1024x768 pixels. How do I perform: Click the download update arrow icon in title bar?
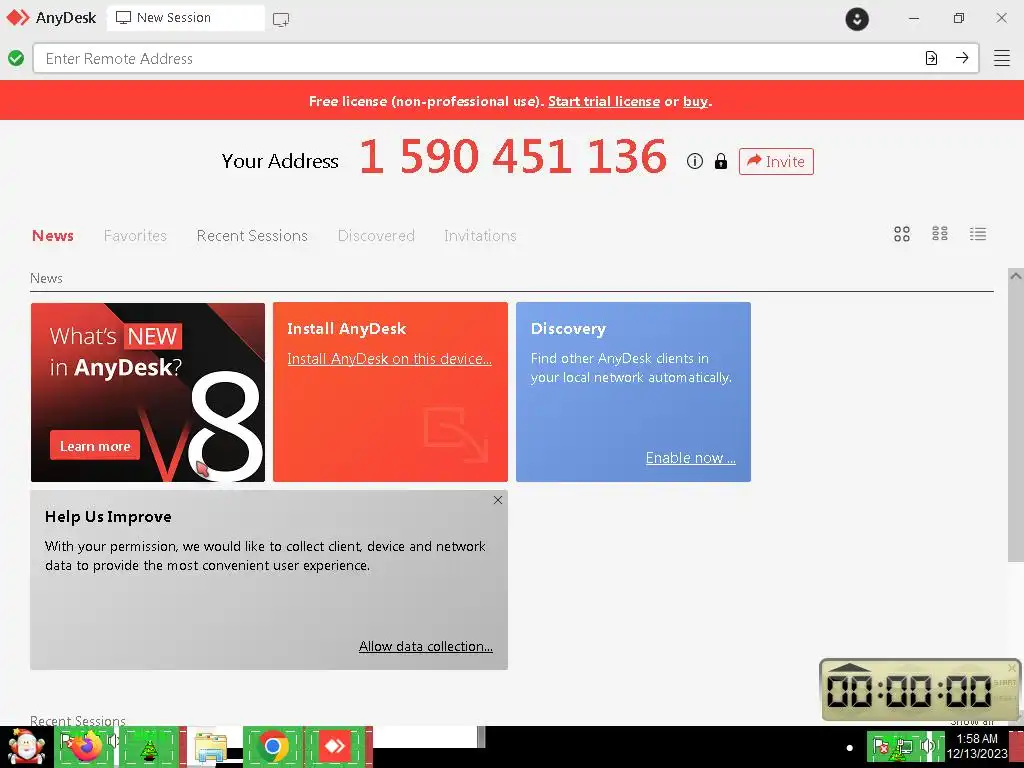click(x=857, y=19)
